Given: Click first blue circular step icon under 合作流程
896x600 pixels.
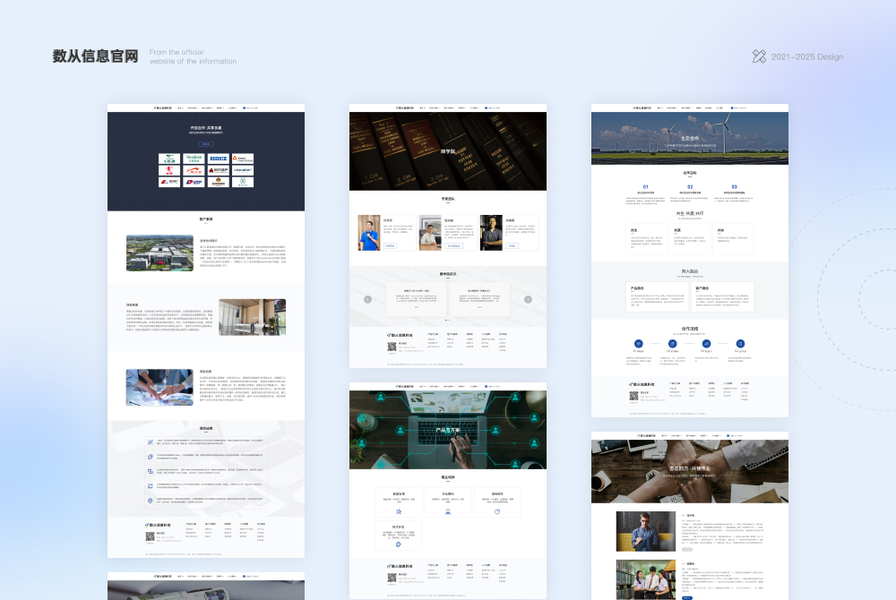Looking at the screenshot, I should point(639,344).
